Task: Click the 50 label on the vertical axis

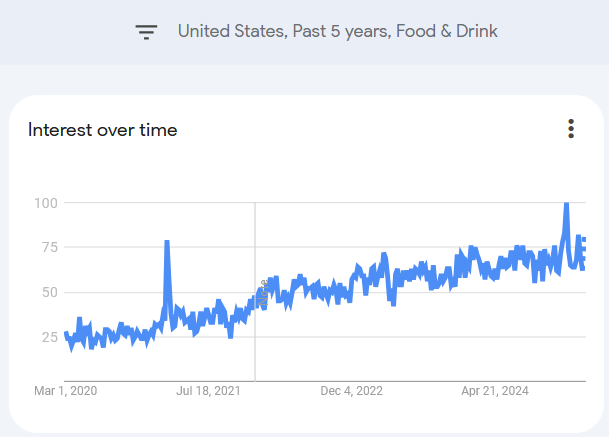Action: (x=47, y=293)
